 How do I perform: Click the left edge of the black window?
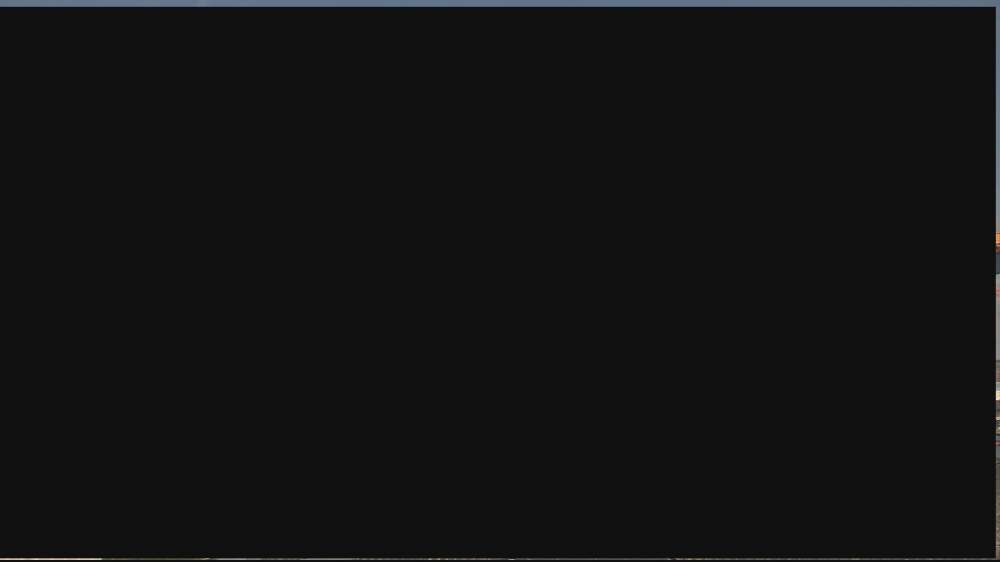(x=1, y=281)
